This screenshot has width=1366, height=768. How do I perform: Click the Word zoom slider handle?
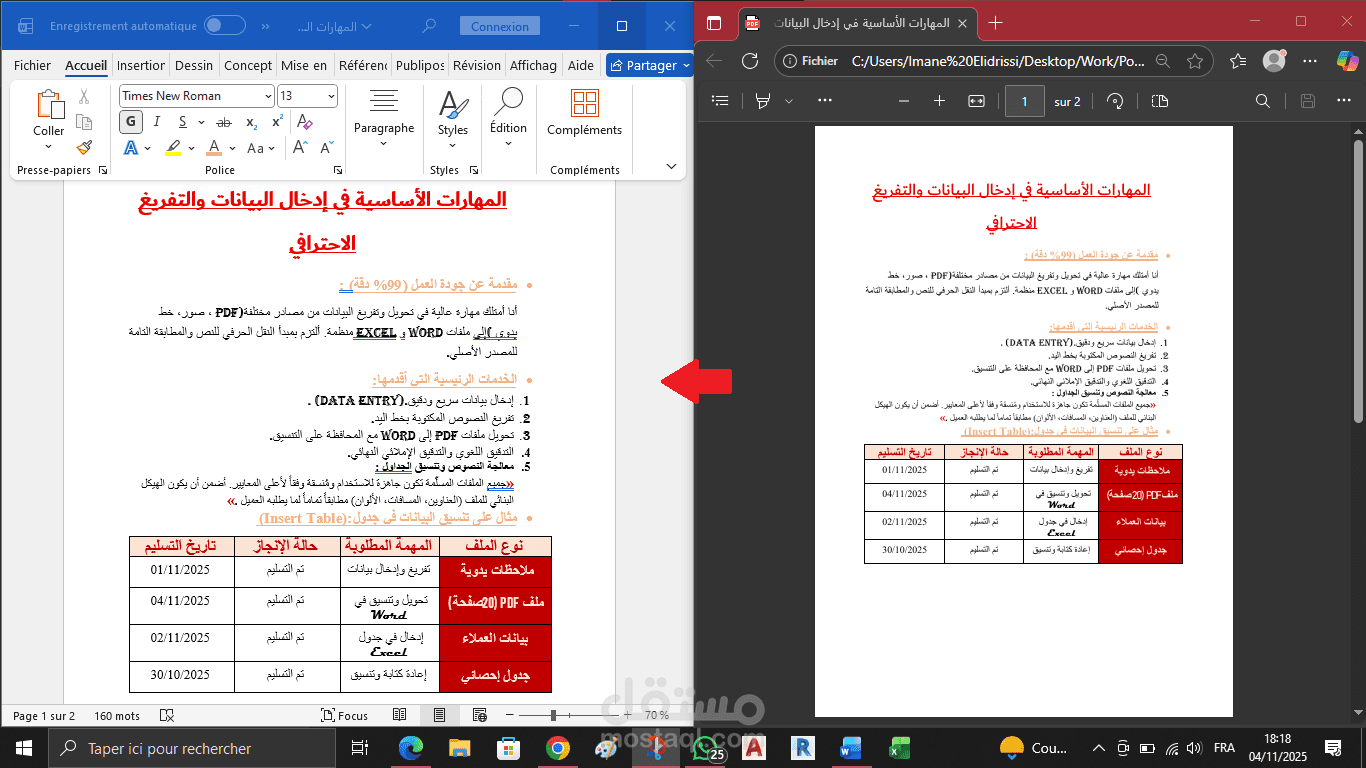tap(553, 716)
